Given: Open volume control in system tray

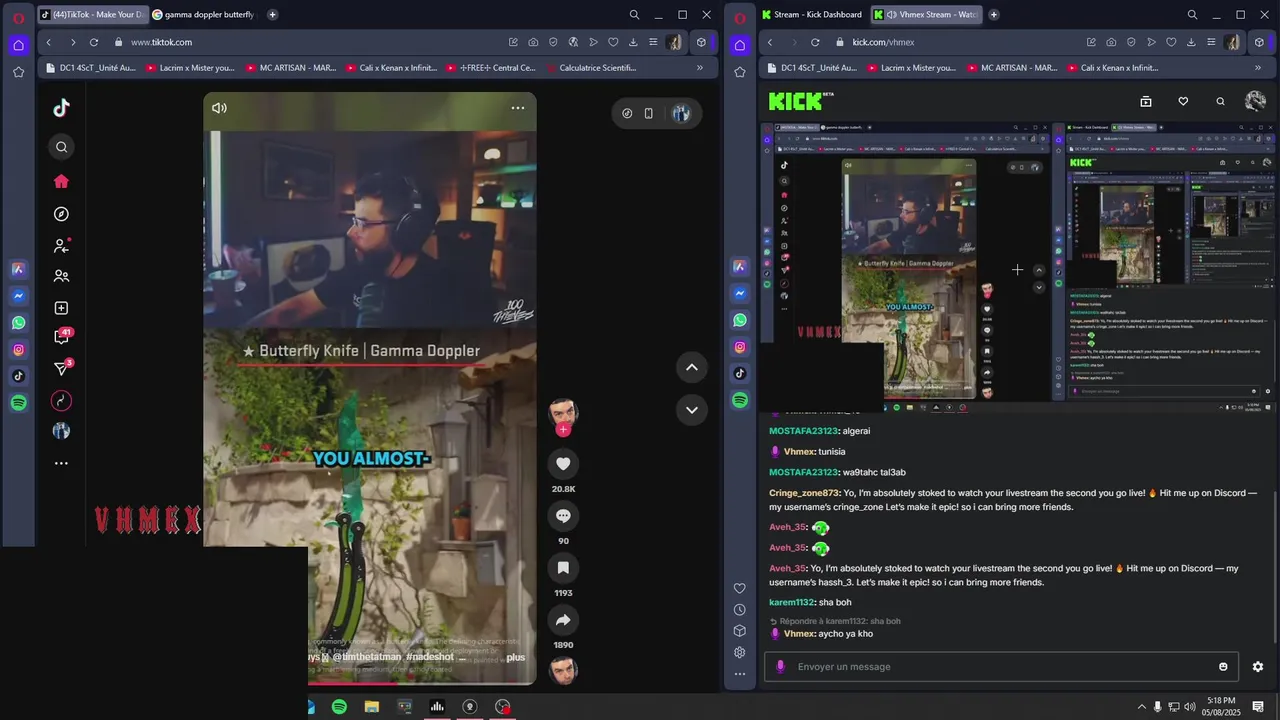Looking at the screenshot, I should tap(1190, 707).
